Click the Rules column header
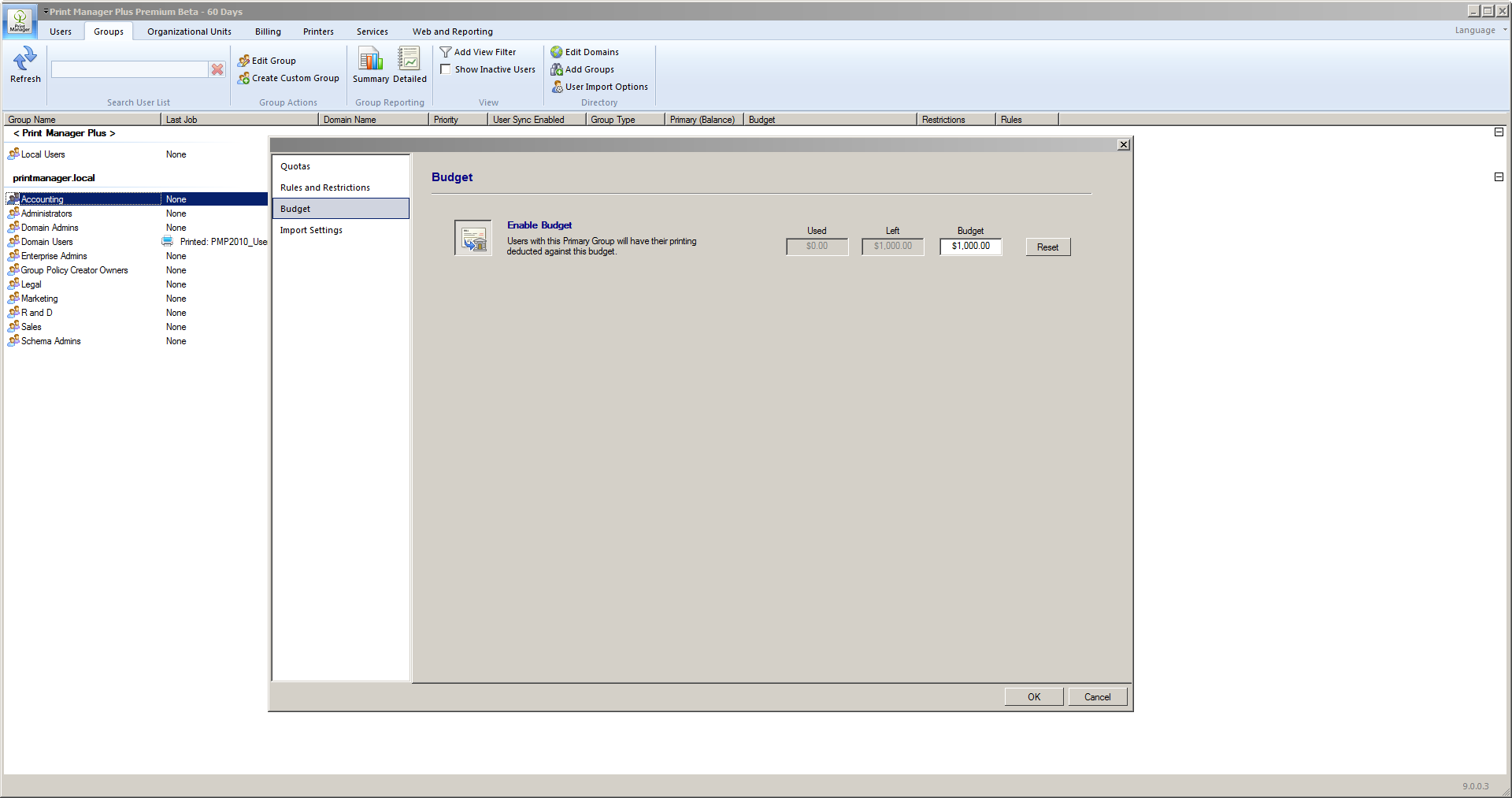This screenshot has width=1512, height=798. tap(1027, 120)
